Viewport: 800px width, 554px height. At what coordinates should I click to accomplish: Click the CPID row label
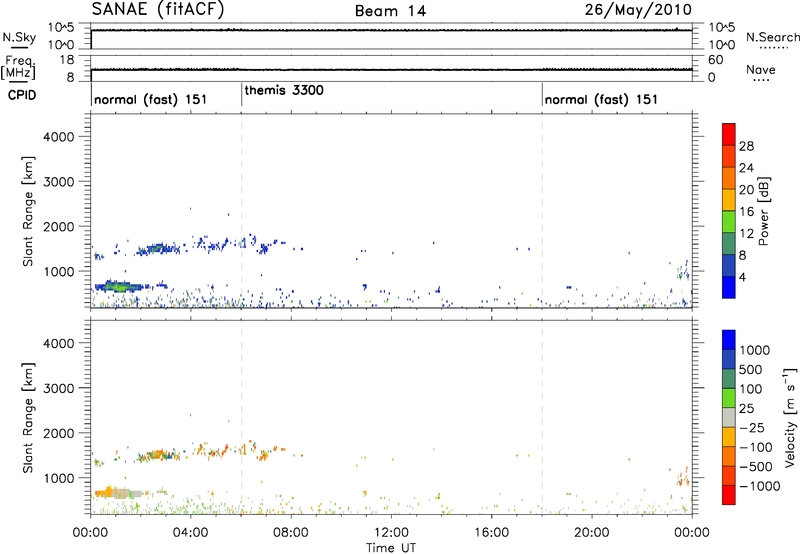[x=22, y=95]
